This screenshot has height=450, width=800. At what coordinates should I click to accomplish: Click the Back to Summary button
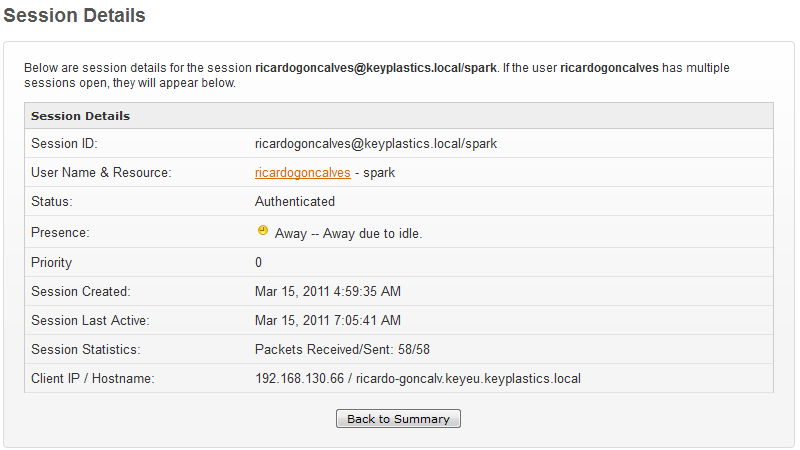point(398,419)
